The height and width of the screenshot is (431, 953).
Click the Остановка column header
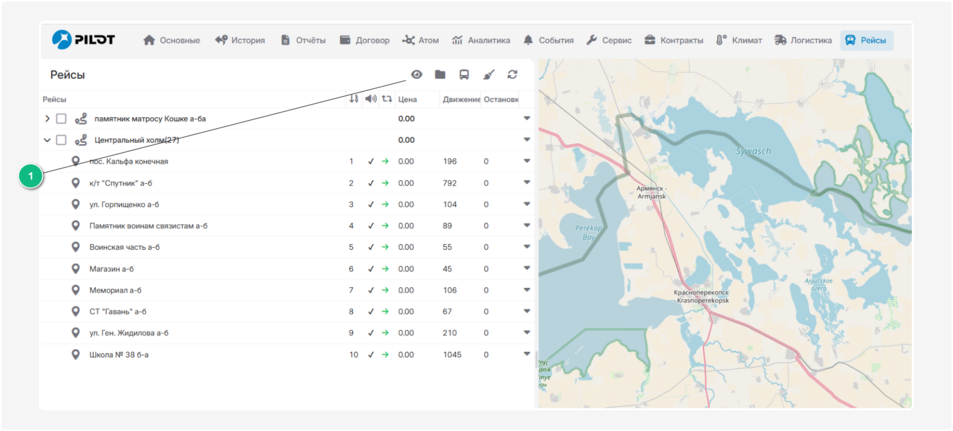pos(501,99)
